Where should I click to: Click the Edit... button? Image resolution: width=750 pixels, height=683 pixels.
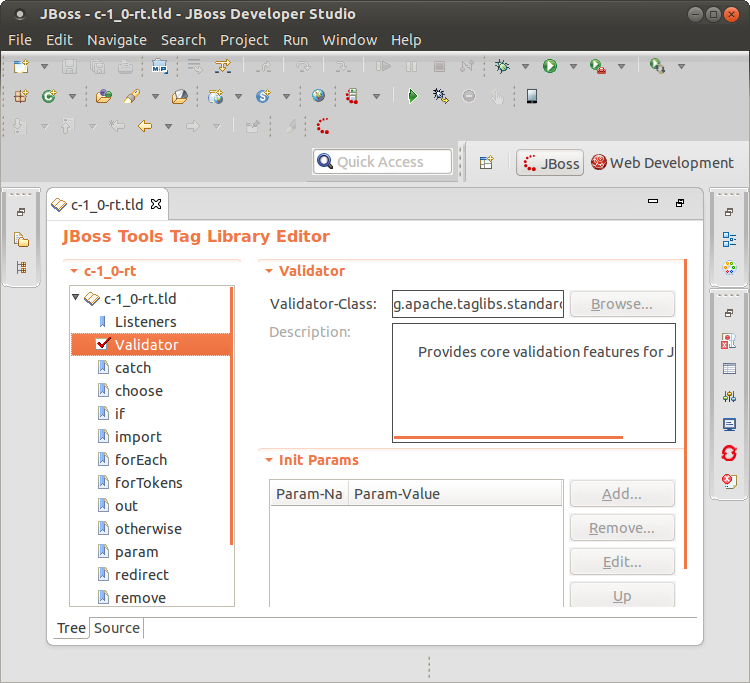click(x=622, y=562)
